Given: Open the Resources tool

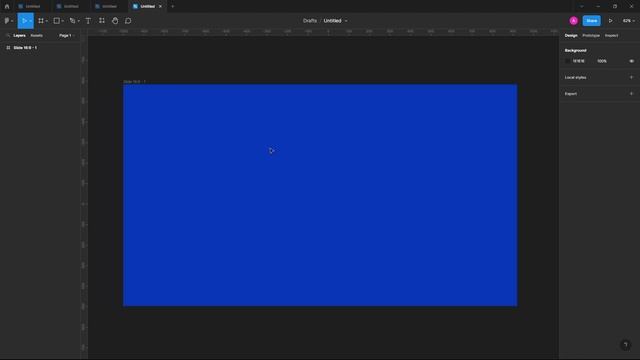Looking at the screenshot, I should coord(102,21).
